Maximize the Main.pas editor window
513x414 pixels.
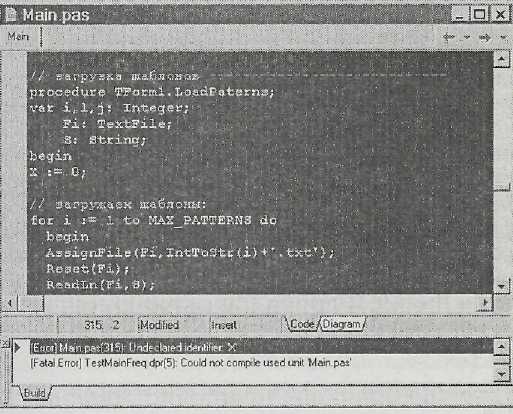pos(479,15)
